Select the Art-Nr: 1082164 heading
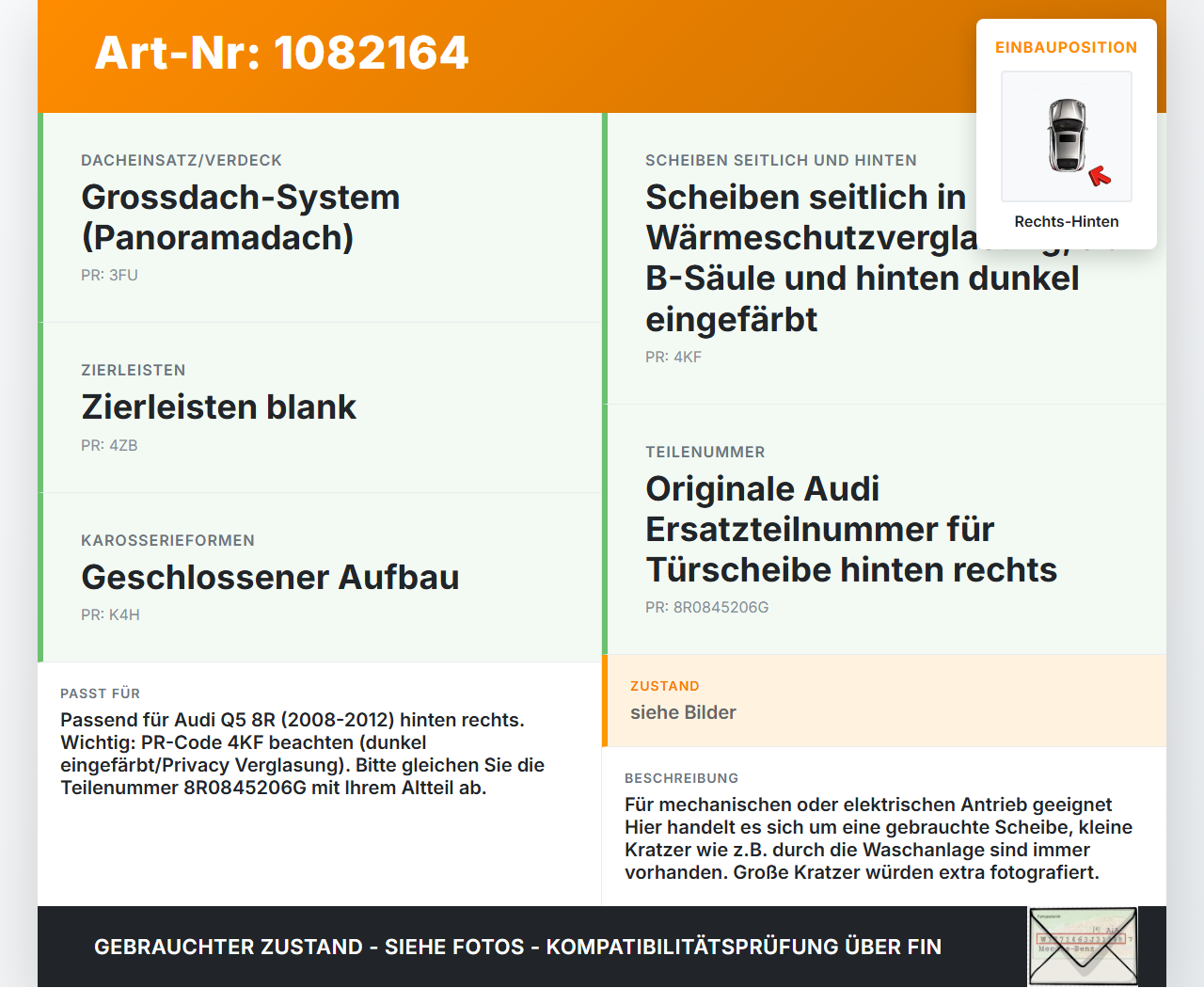 point(281,53)
